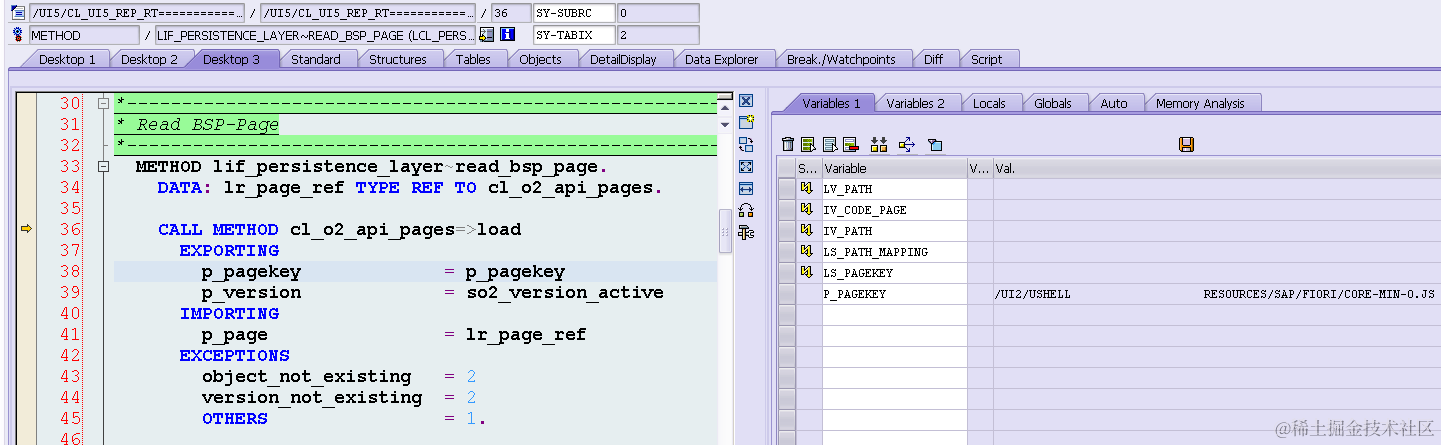
Task: Open the Diff tab
Action: 933,60
